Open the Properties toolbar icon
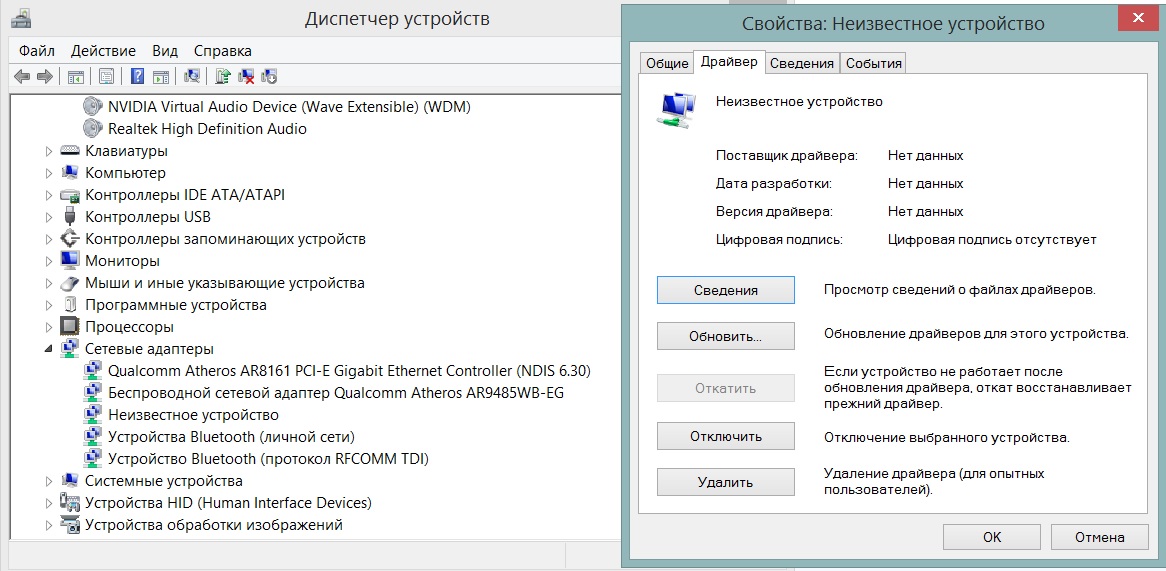 tap(106, 76)
